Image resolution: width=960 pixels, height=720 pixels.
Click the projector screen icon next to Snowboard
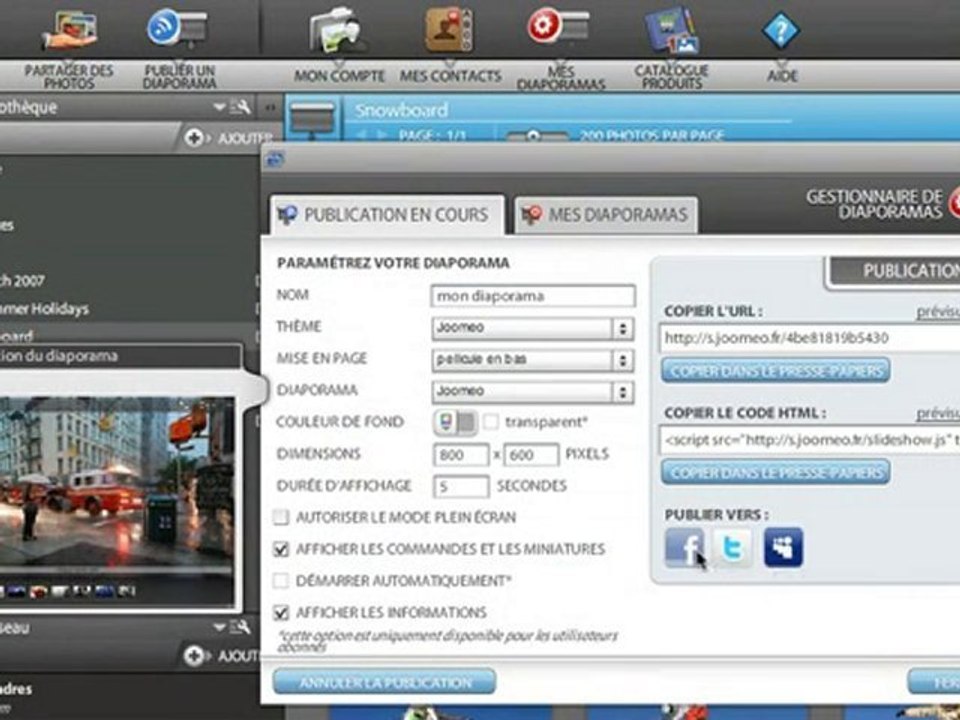click(313, 119)
